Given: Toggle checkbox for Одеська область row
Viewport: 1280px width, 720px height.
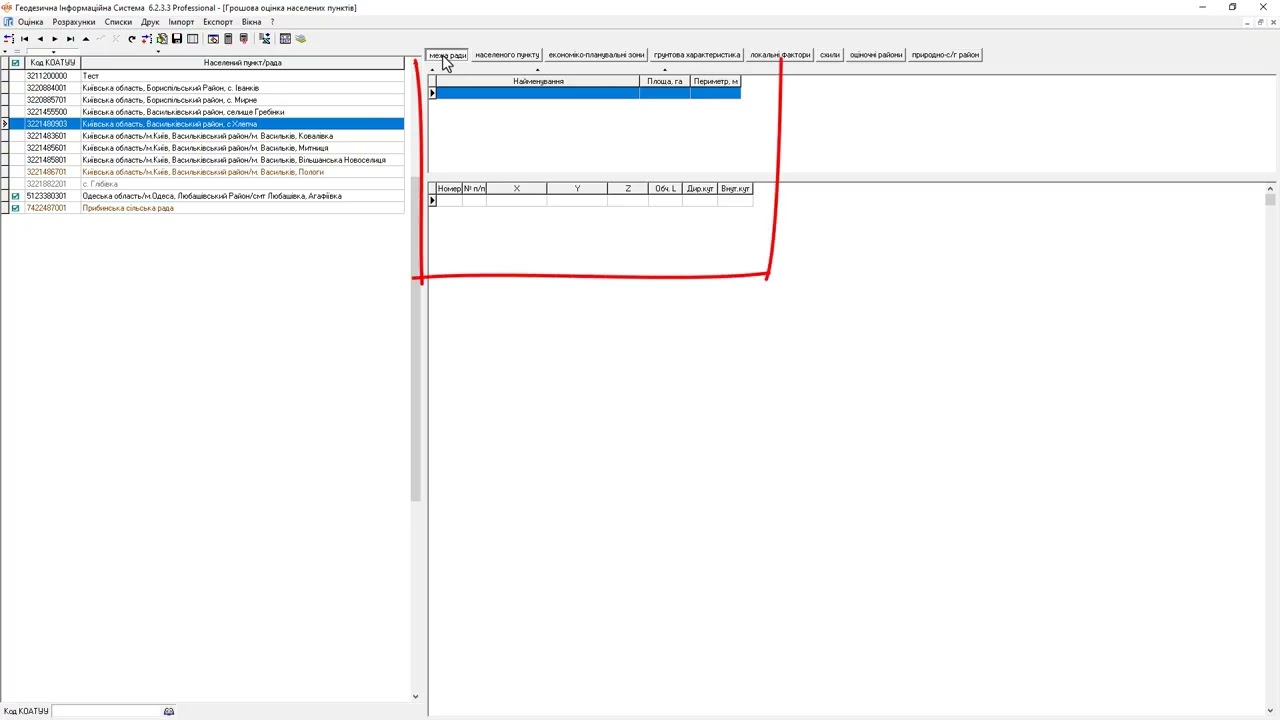Looking at the screenshot, I should tap(15, 196).
